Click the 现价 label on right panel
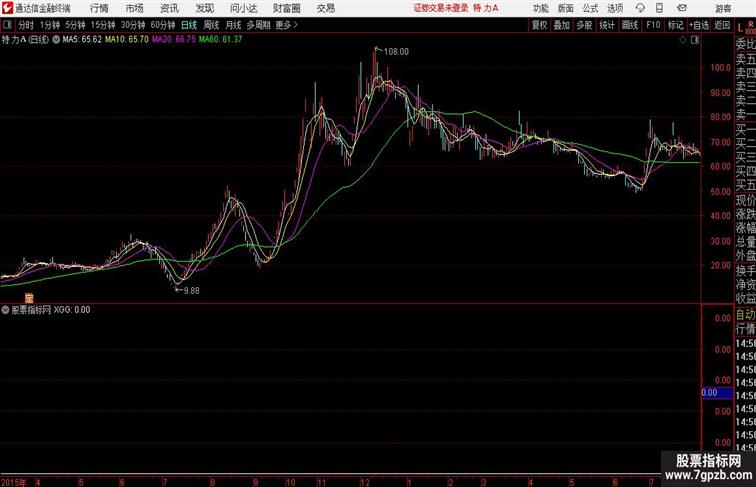 pyautogui.click(x=745, y=200)
